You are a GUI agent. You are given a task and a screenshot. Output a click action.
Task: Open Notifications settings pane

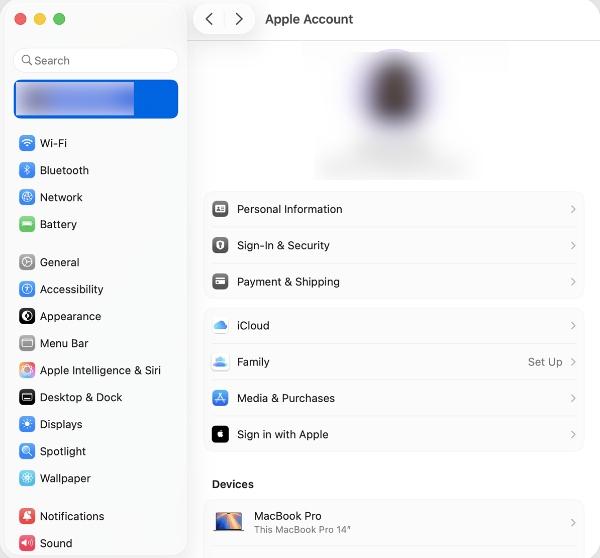96,516
